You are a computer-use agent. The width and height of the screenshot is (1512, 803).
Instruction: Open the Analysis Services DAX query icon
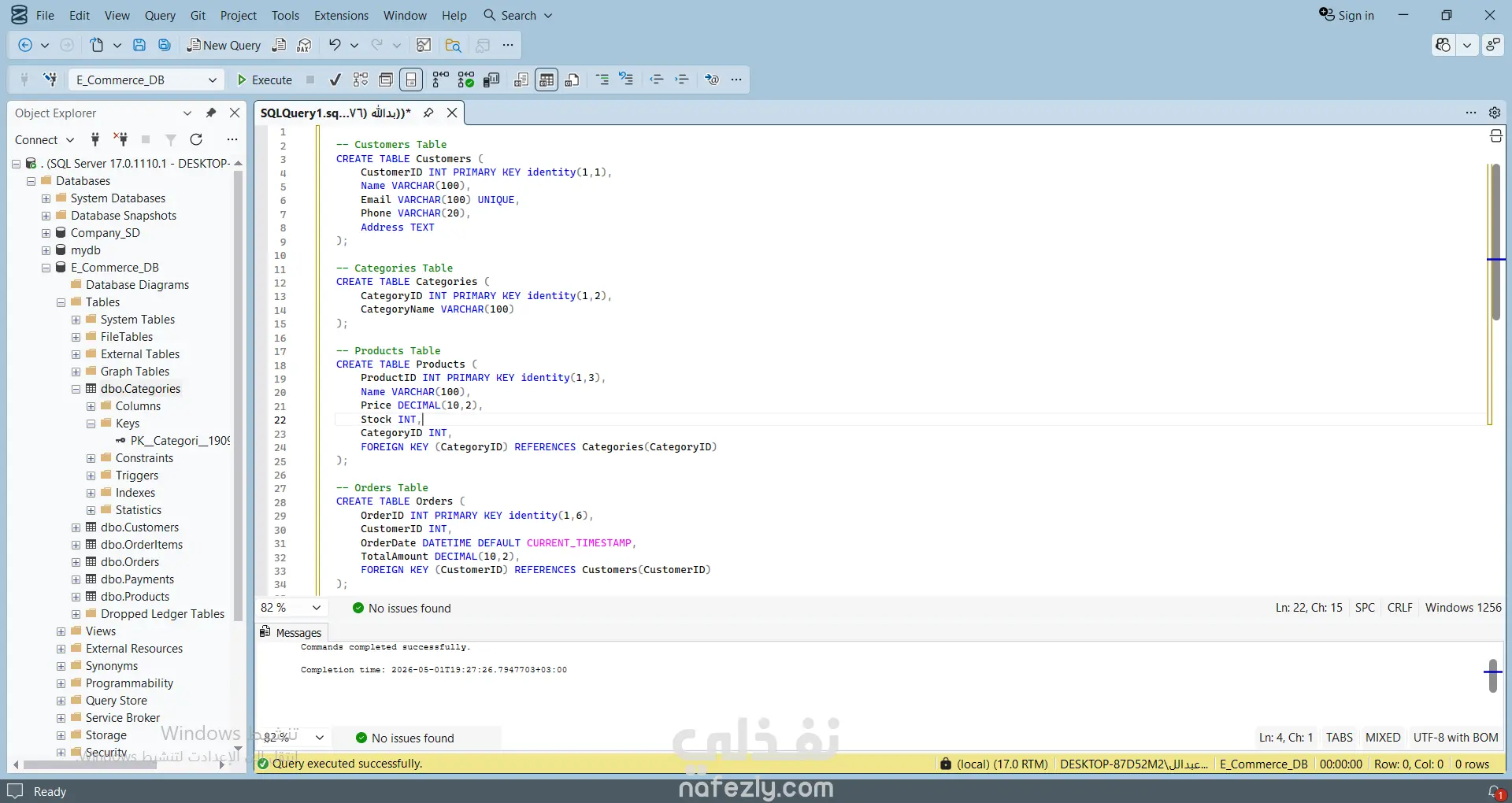click(305, 46)
